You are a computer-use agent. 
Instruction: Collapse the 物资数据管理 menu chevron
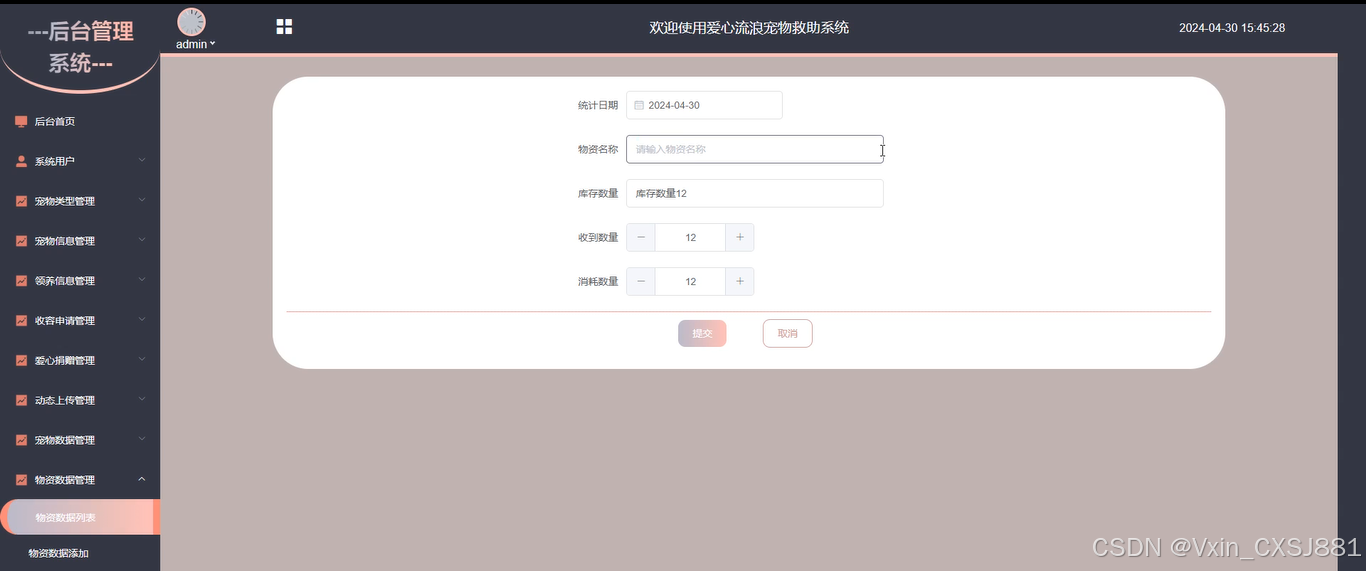[x=142, y=479]
